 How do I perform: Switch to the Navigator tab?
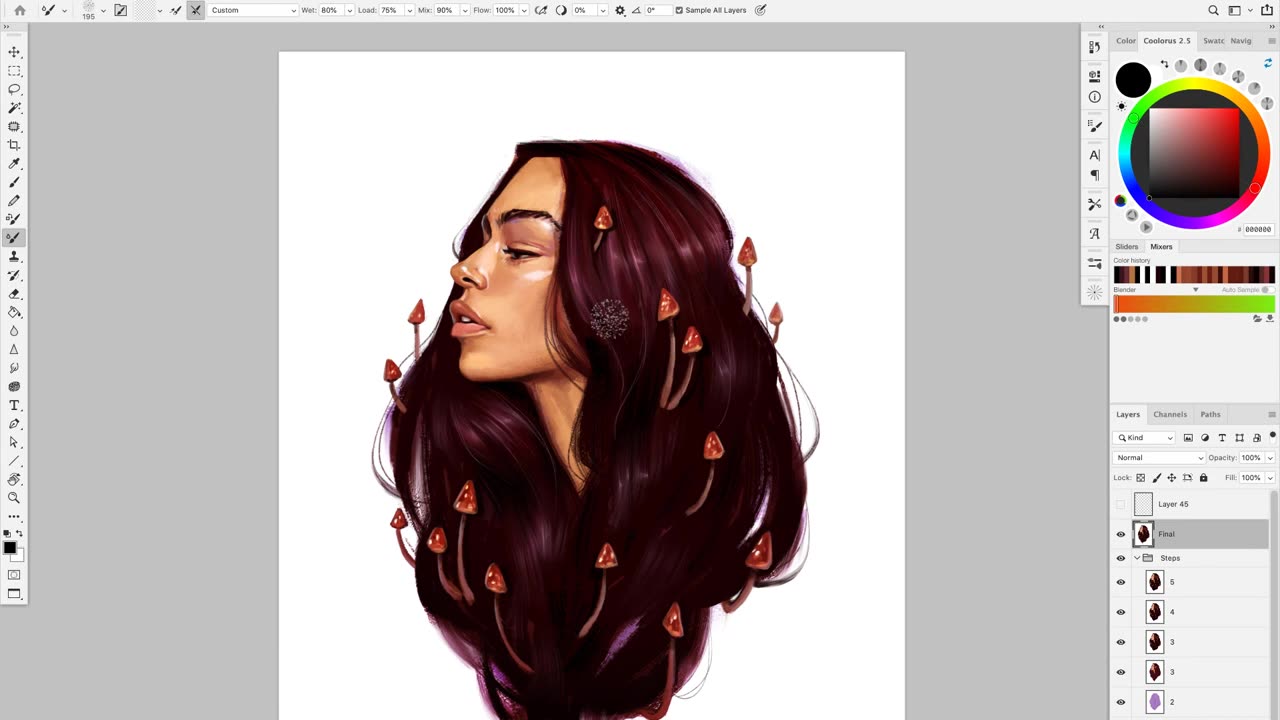pos(1241,41)
